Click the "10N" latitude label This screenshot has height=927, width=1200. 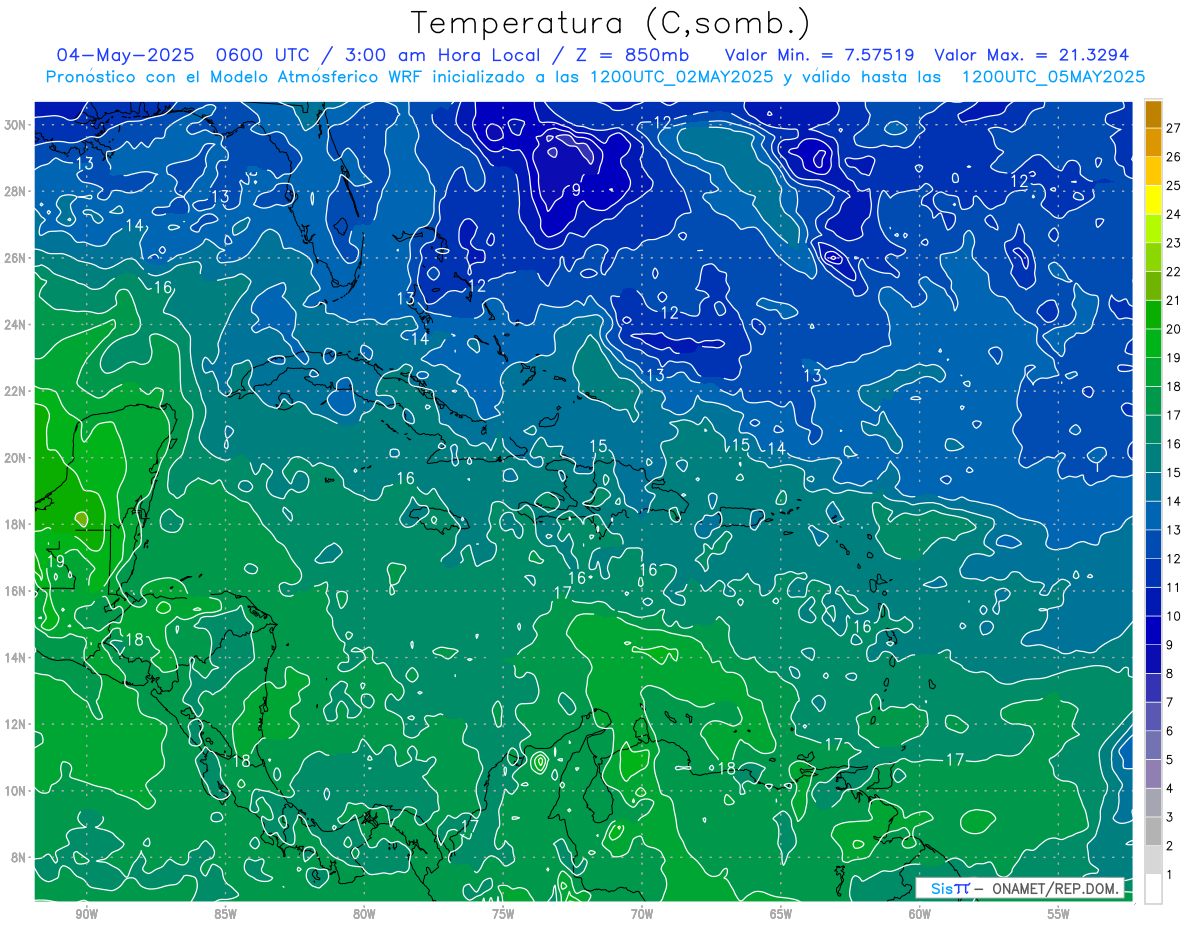click(x=15, y=790)
